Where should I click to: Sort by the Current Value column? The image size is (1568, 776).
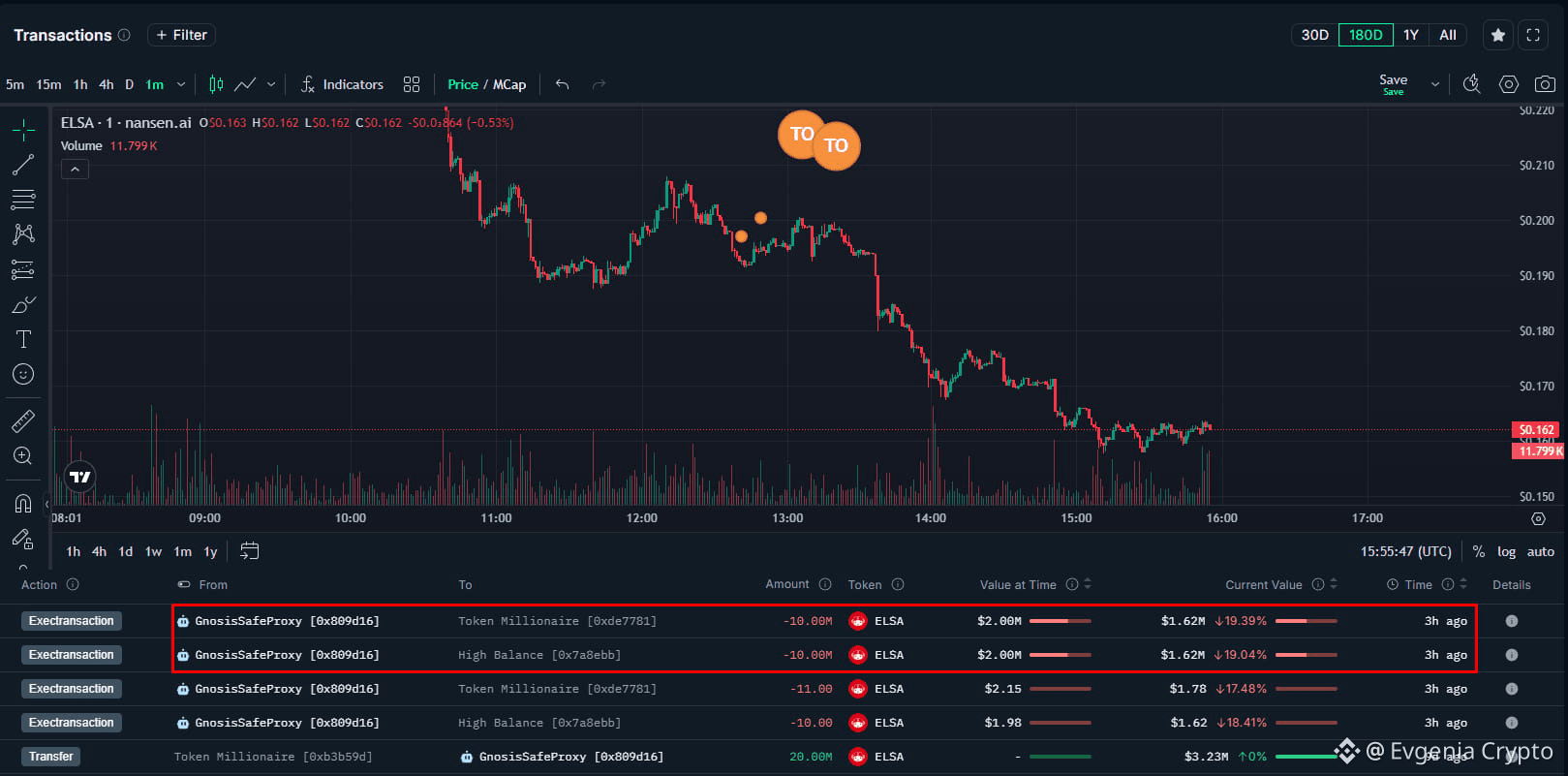coord(1334,584)
